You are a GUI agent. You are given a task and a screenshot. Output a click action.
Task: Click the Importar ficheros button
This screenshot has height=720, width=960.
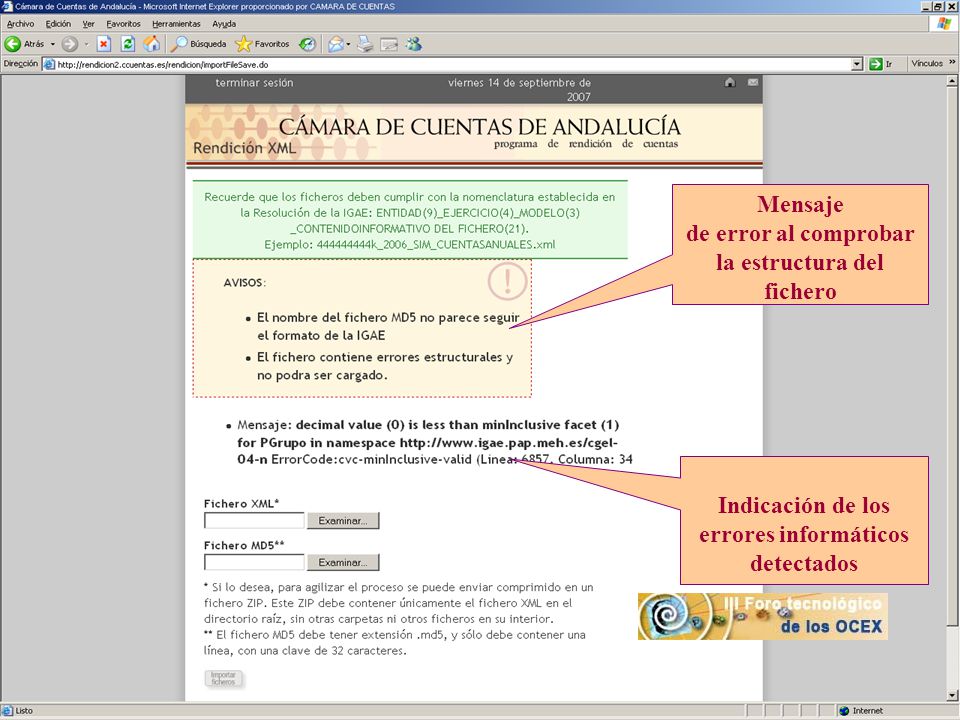point(223,678)
